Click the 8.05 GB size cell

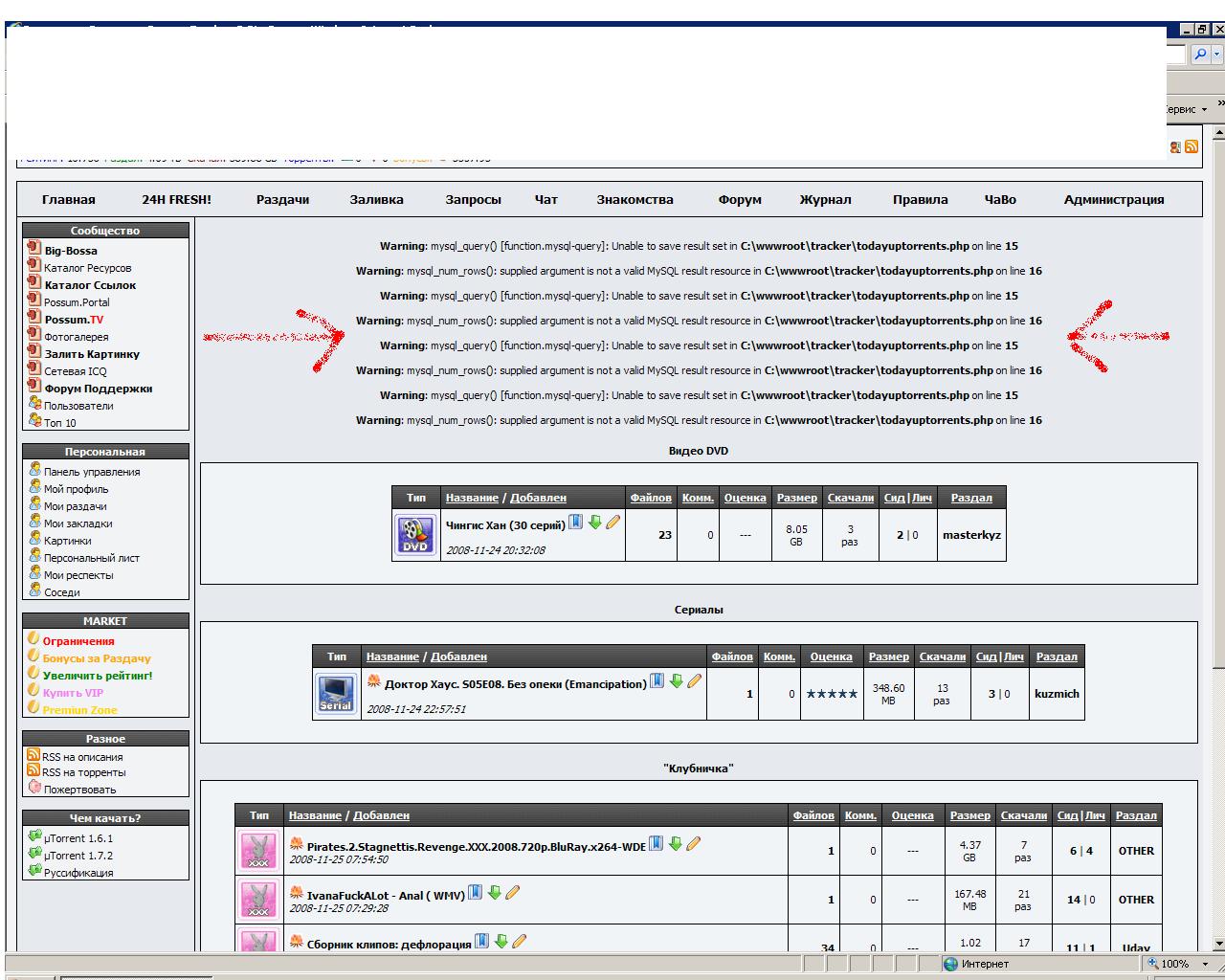(x=796, y=535)
